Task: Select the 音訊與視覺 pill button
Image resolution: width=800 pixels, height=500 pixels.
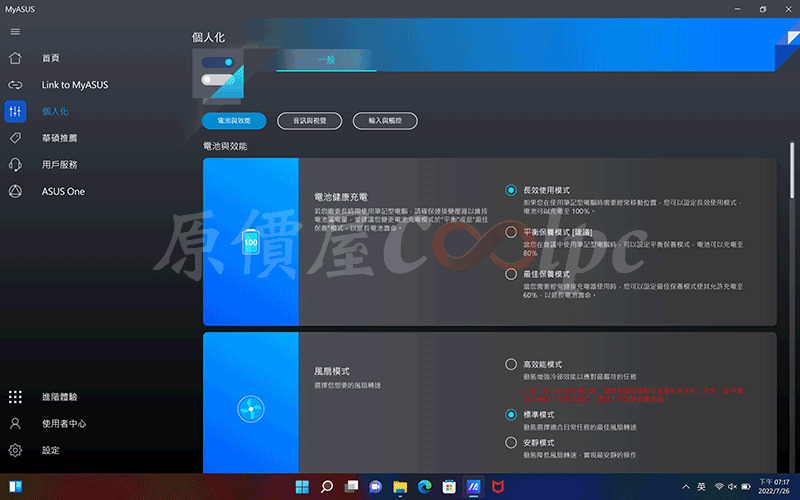Action: 310,121
